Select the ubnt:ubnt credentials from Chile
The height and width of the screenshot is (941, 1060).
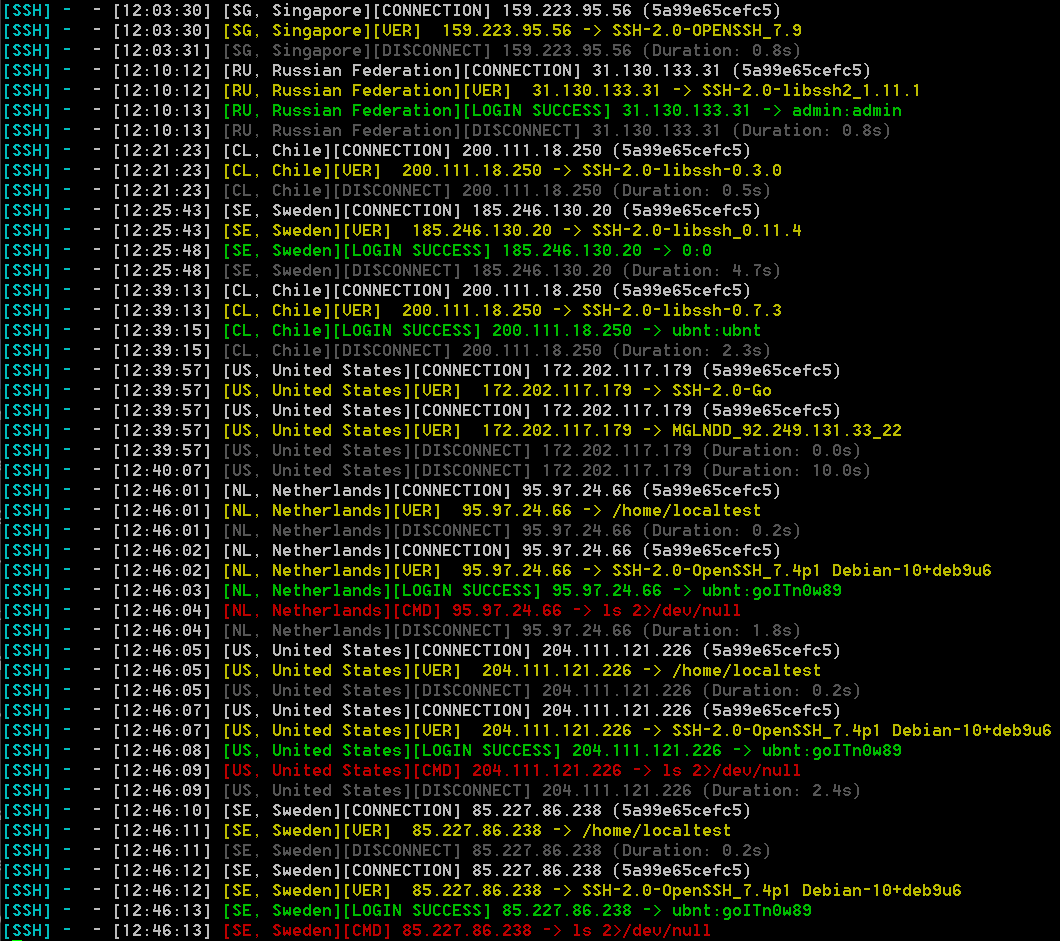[716, 330]
